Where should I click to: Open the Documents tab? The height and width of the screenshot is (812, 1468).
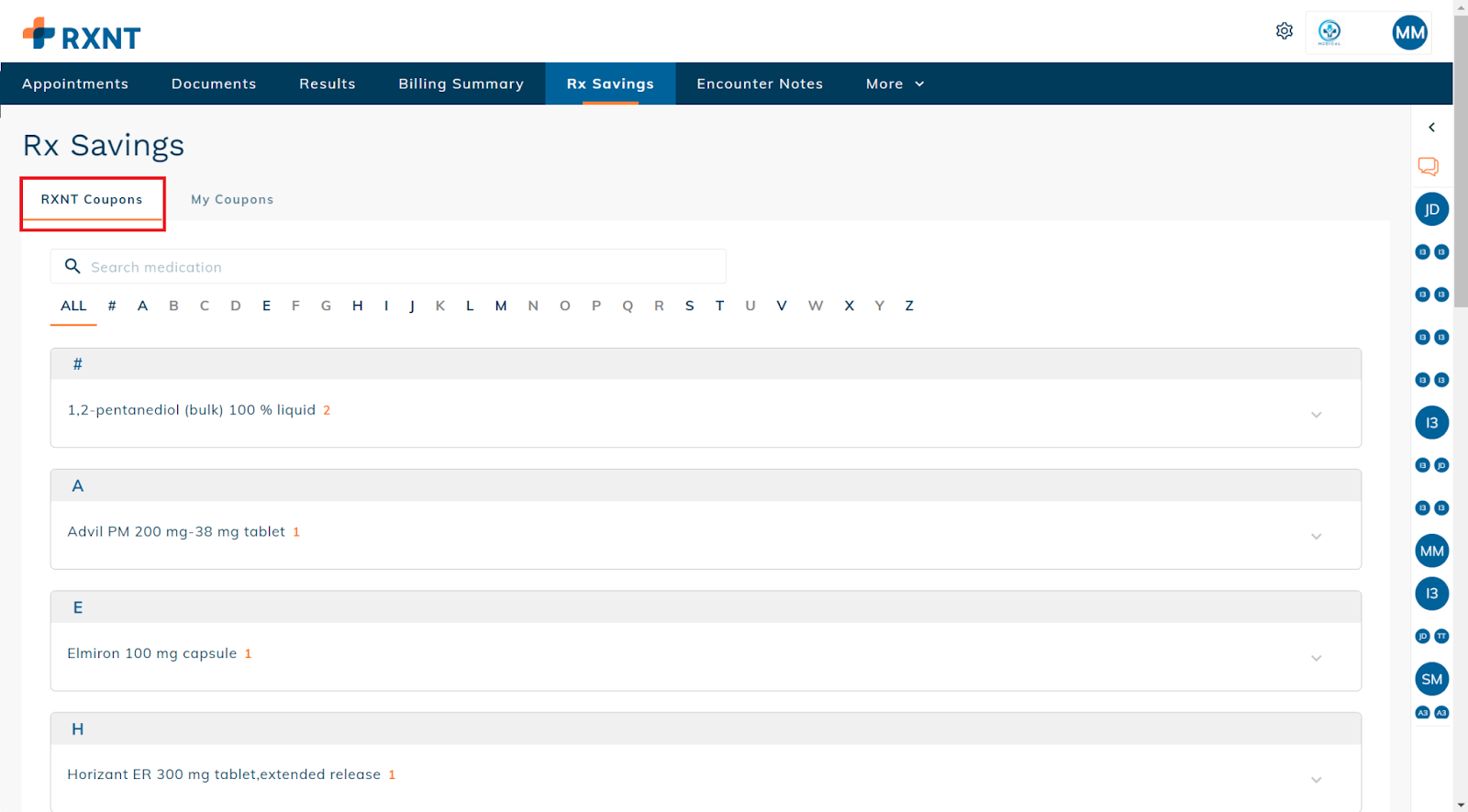coord(214,83)
